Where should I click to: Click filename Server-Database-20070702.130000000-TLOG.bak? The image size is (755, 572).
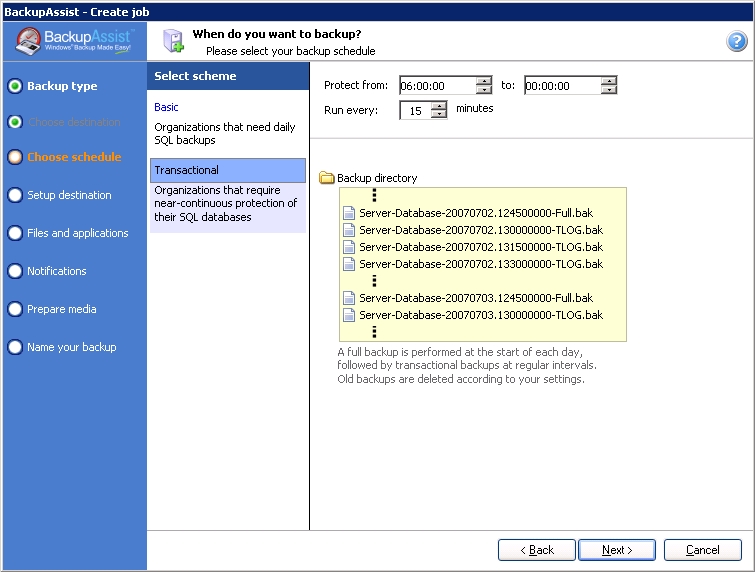coord(481,230)
